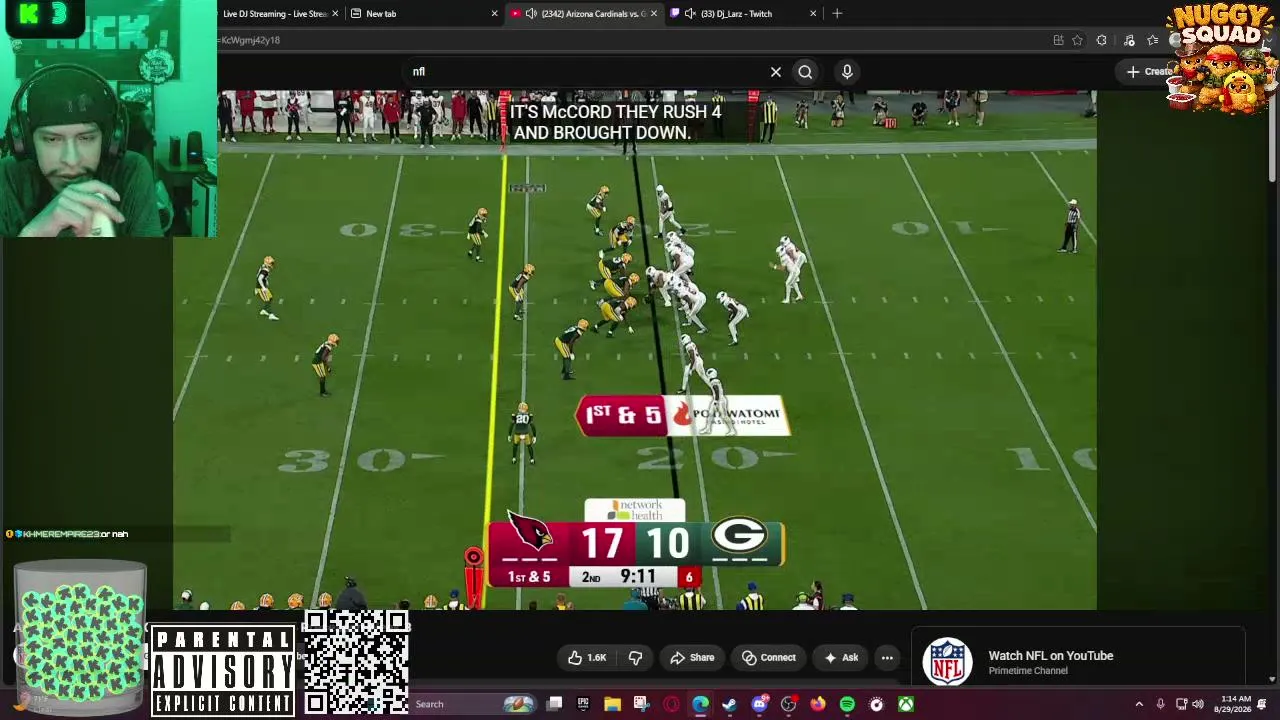Start voice search with microphone icon

[x=847, y=72]
